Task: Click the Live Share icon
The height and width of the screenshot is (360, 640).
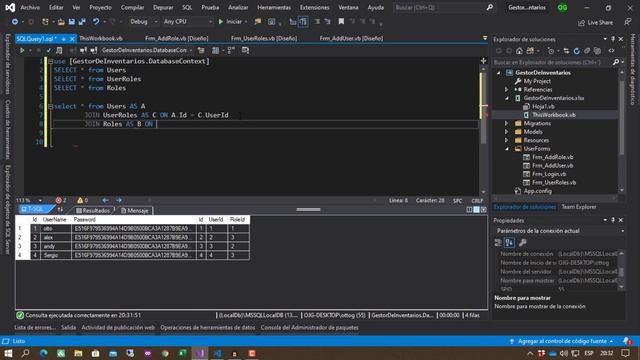Action: 581,23
